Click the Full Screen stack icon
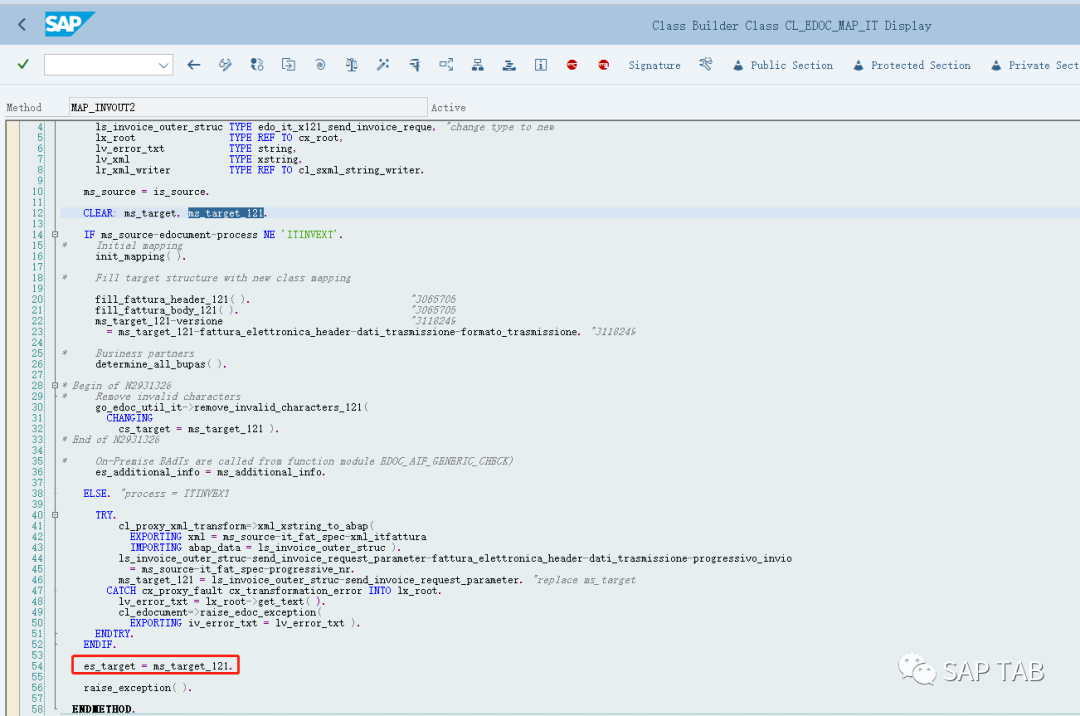Screen dimensions: 1080x716 click(509, 65)
